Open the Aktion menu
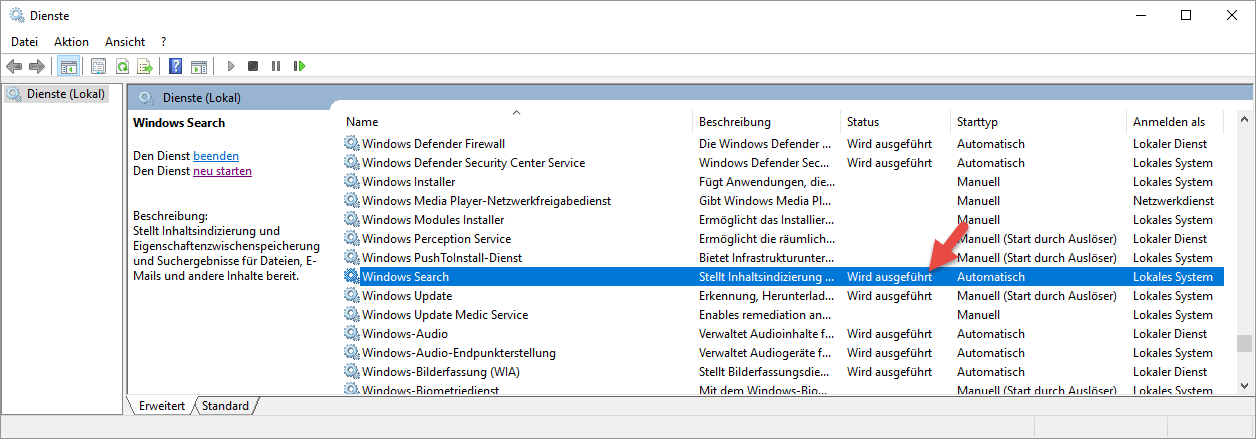 point(71,41)
